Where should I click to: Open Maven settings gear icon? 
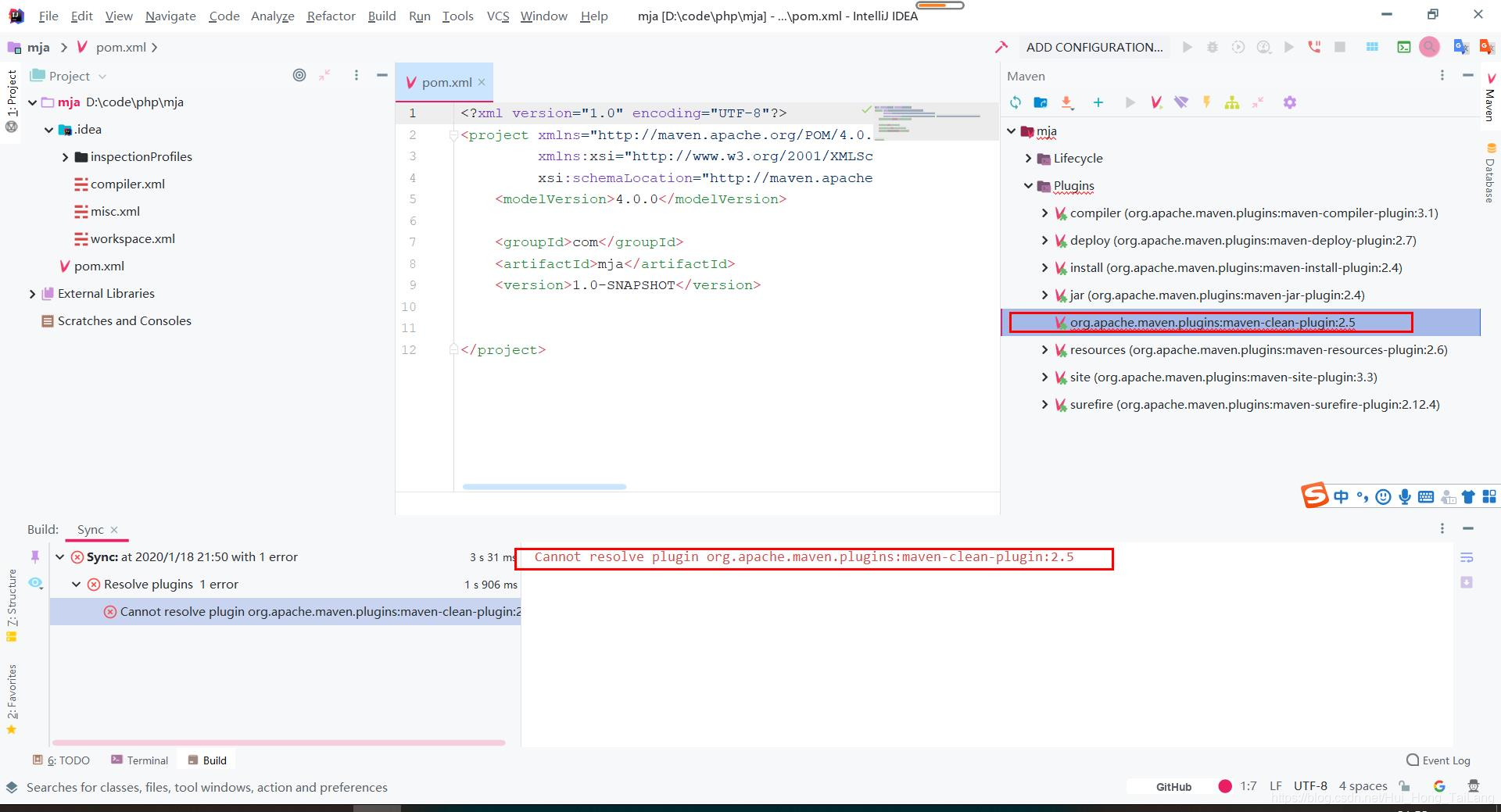(x=1290, y=102)
